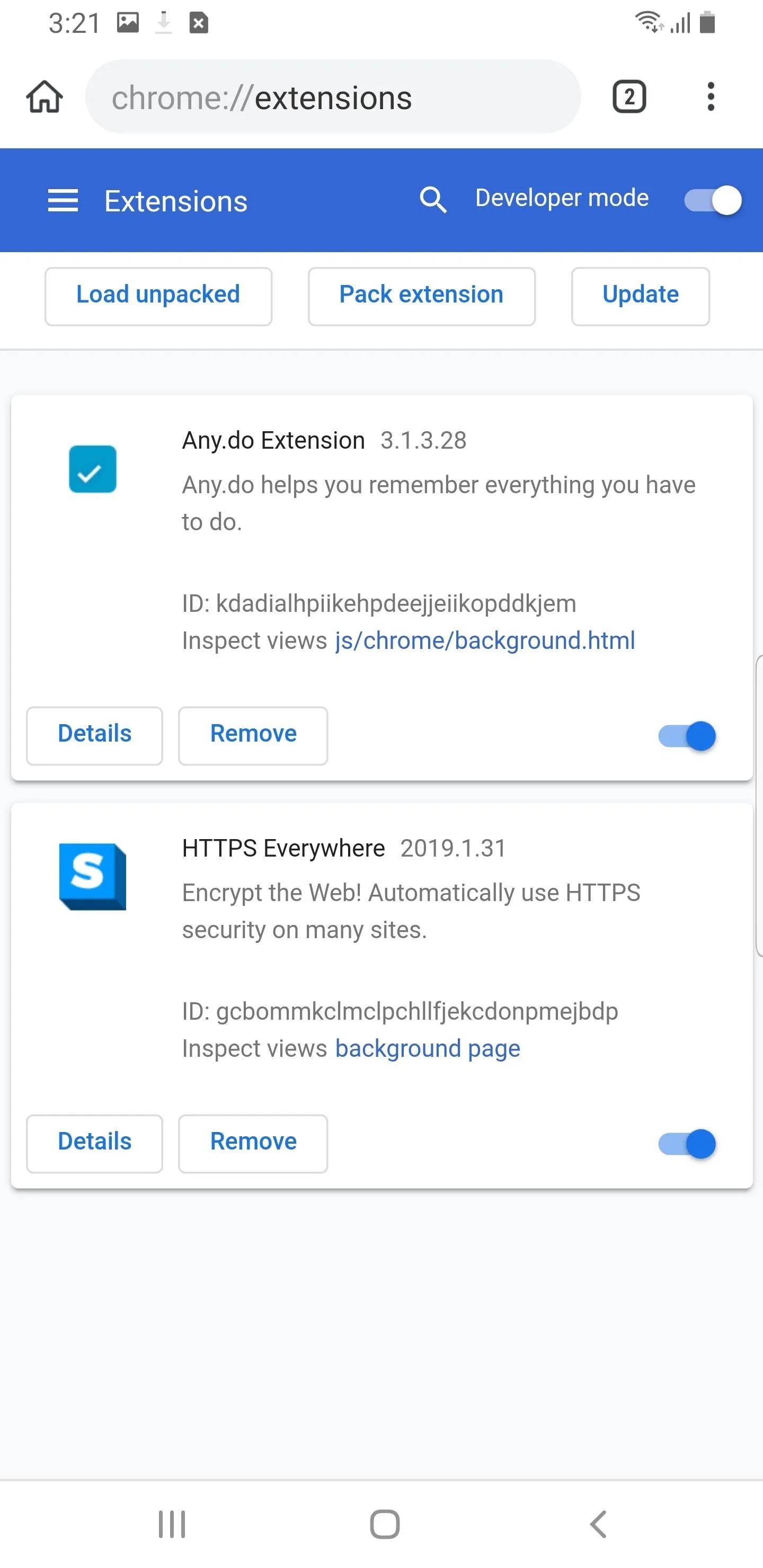763x1568 pixels.
Task: Click the Load unpacked button
Action: (x=158, y=296)
